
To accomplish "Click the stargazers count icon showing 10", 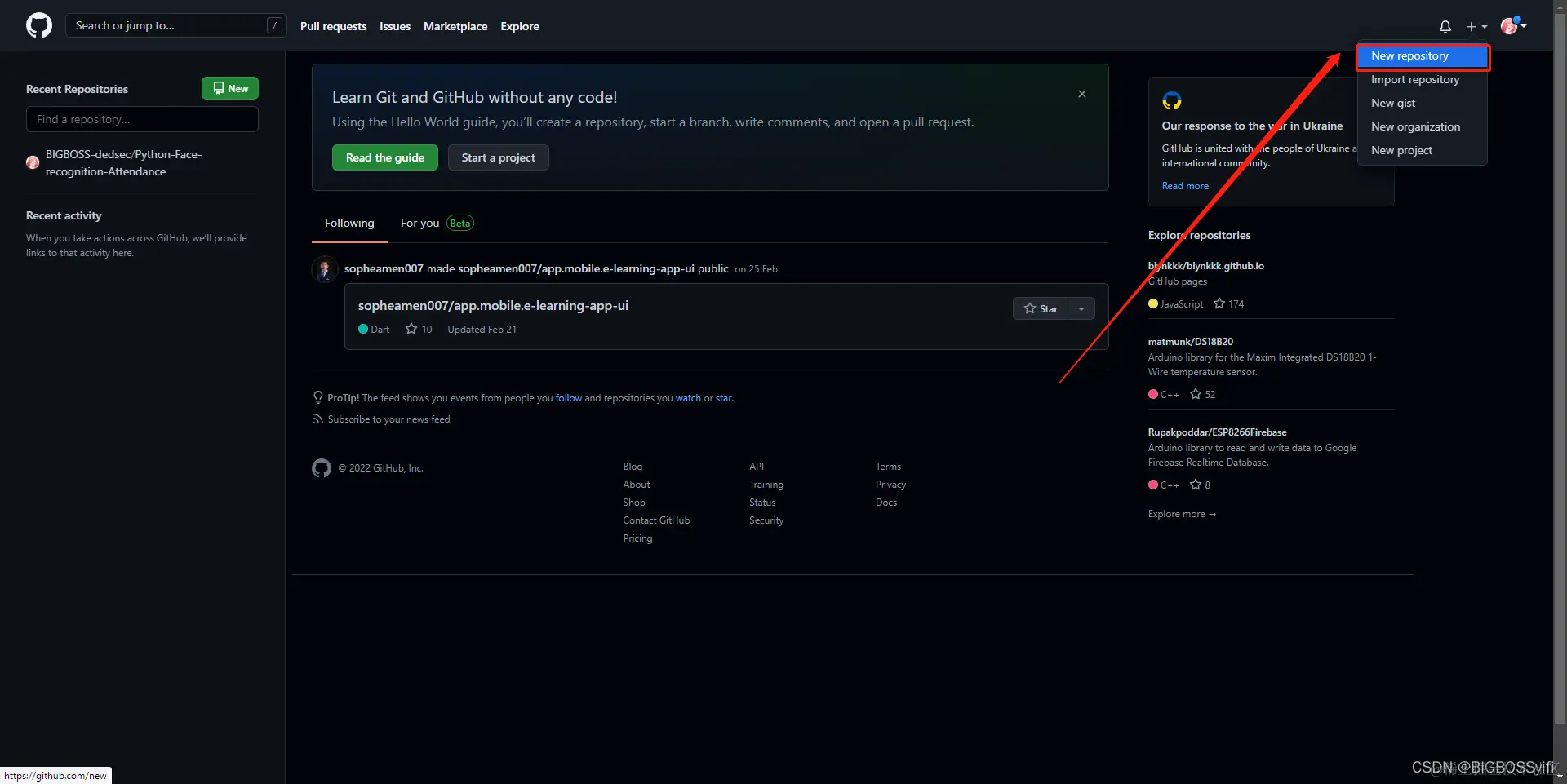I will pyautogui.click(x=411, y=329).
